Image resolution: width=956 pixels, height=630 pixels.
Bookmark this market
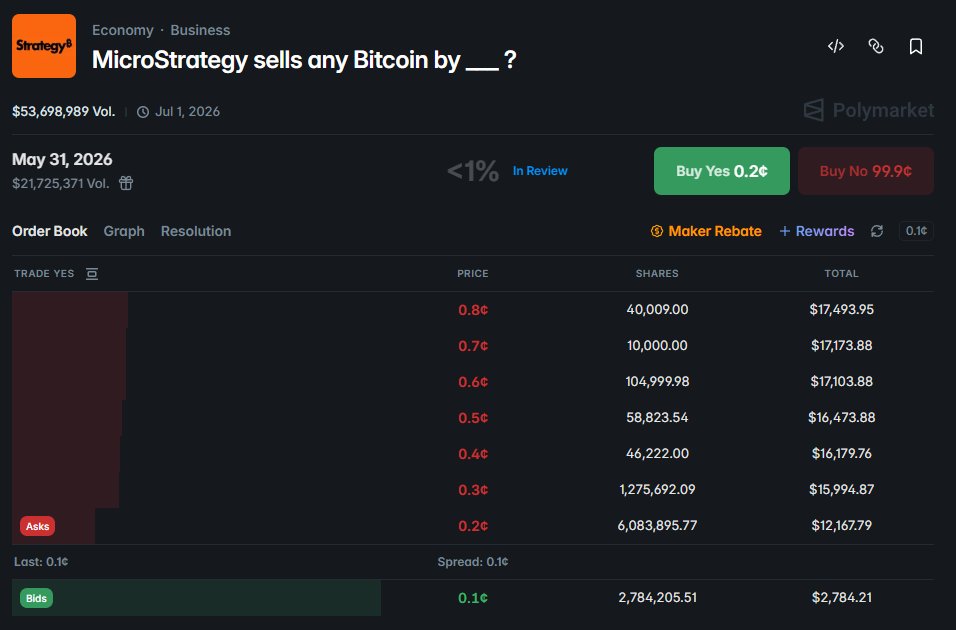[x=915, y=46]
